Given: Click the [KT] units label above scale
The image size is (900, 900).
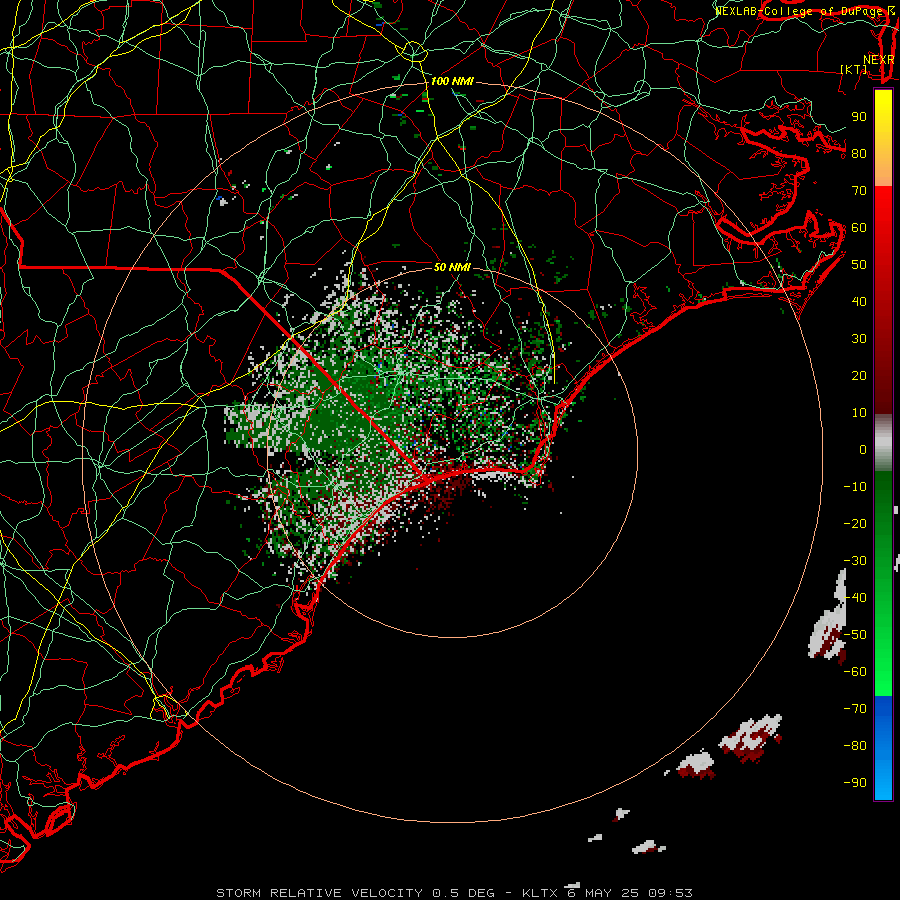Looking at the screenshot, I should click(853, 69).
